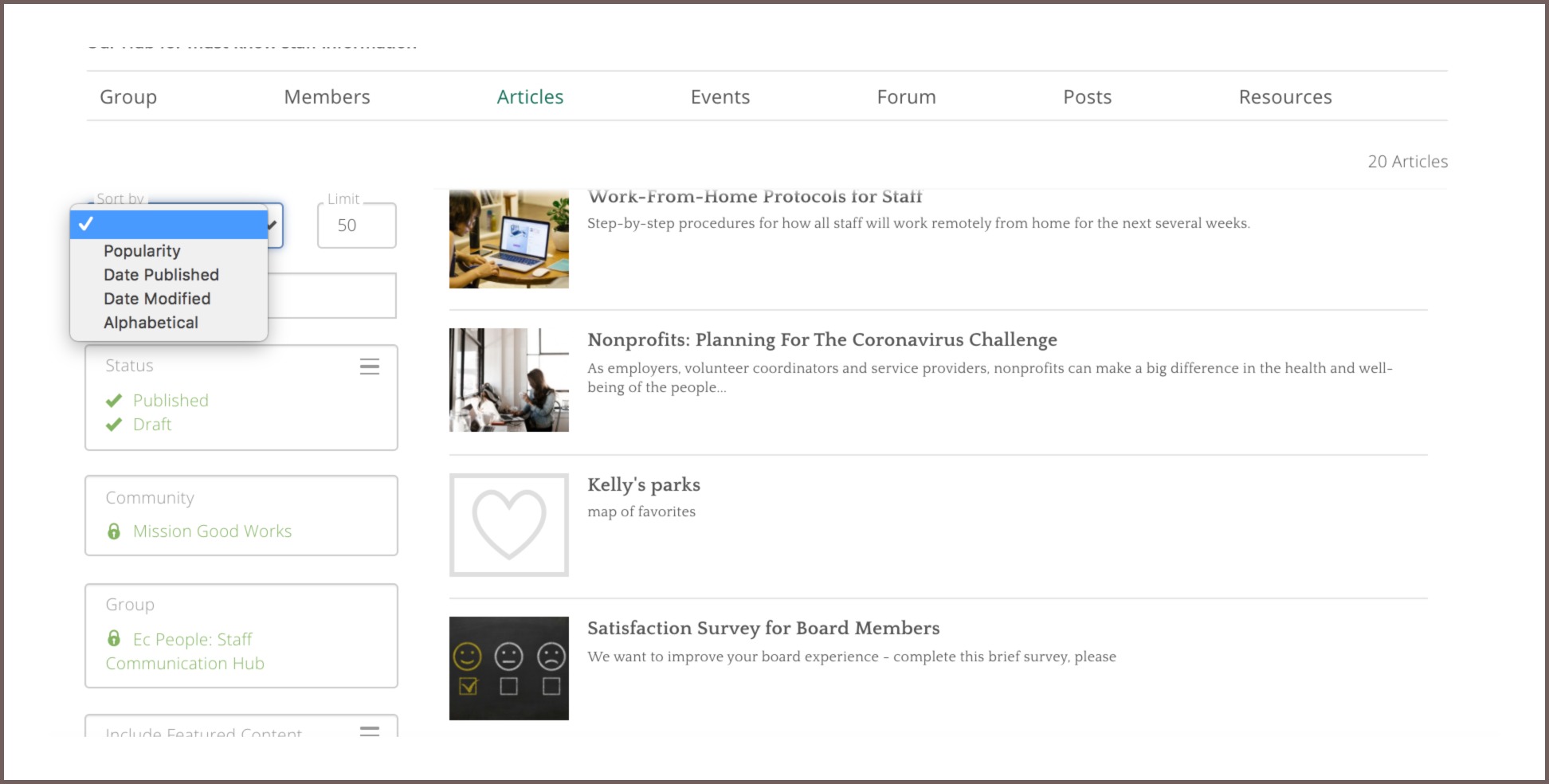Click the heart placeholder image for Kelly's parks

(509, 525)
